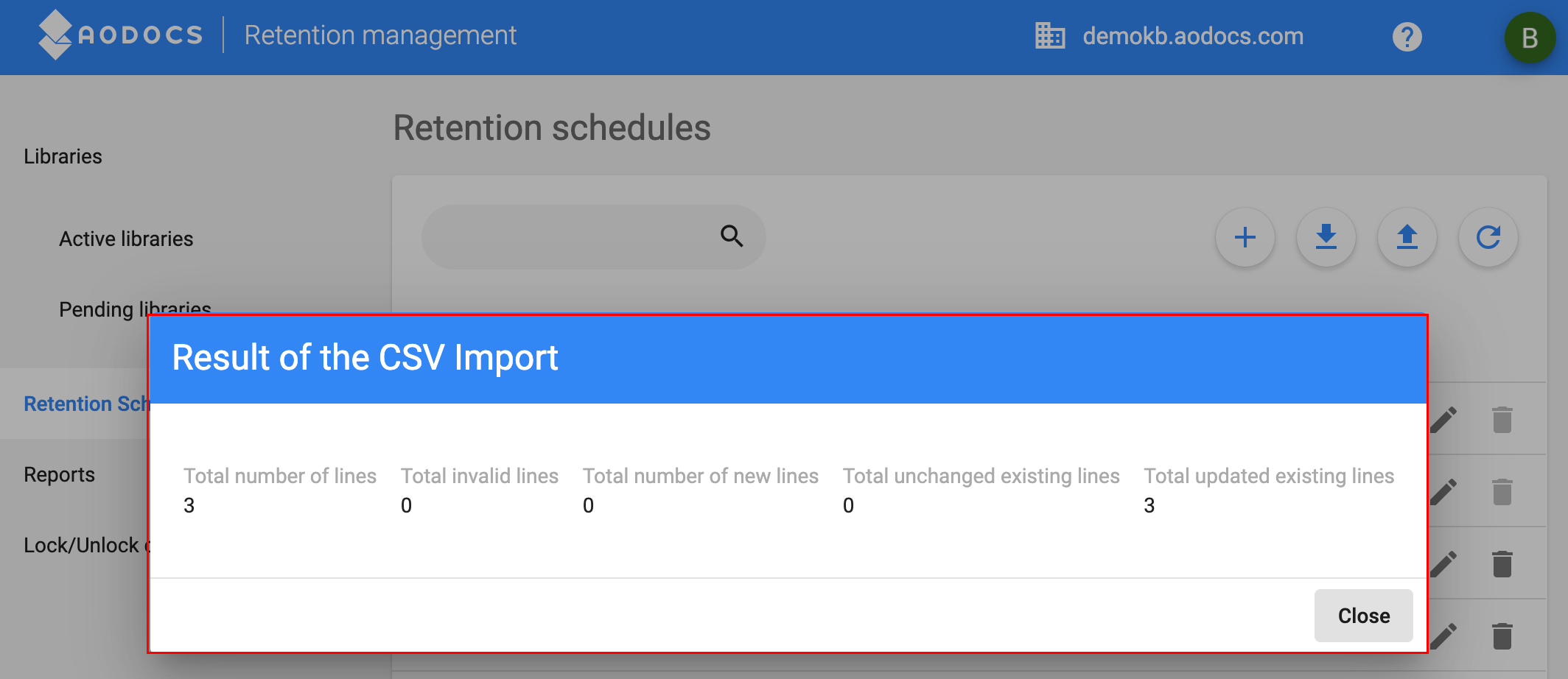Select Libraries section in sidebar
This screenshot has height=679, width=1568.
click(63, 156)
